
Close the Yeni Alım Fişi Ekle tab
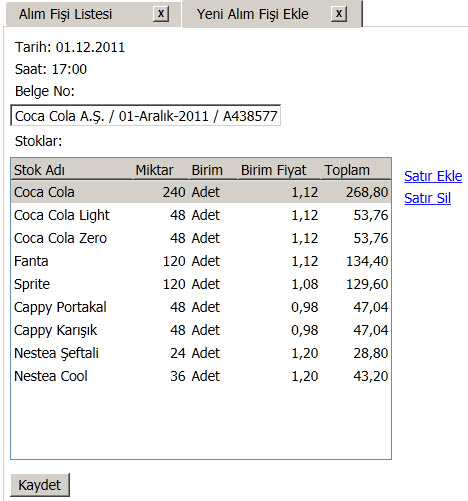coord(339,14)
